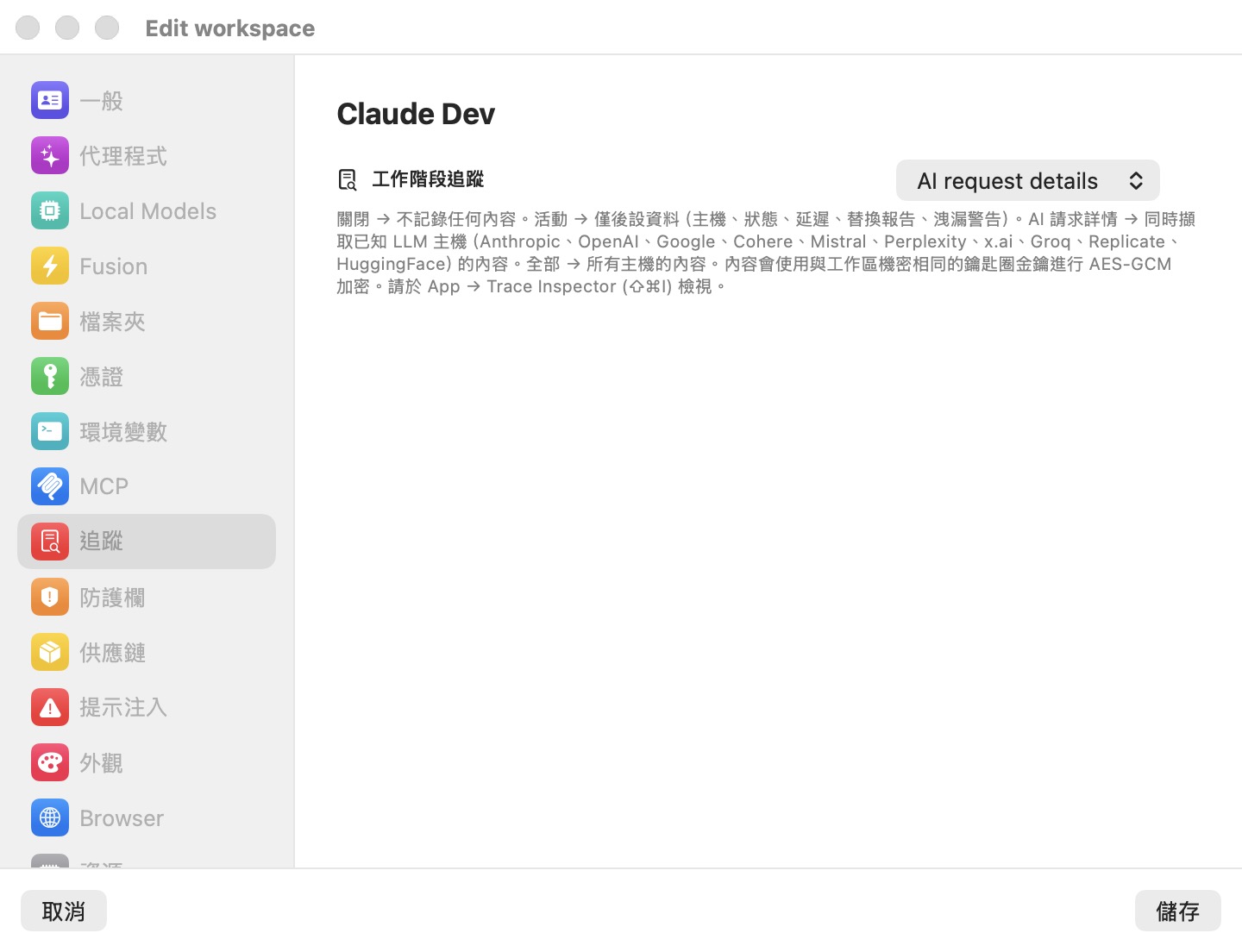Click the Fusion lightning bolt icon
1242x952 pixels.
[x=50, y=266]
